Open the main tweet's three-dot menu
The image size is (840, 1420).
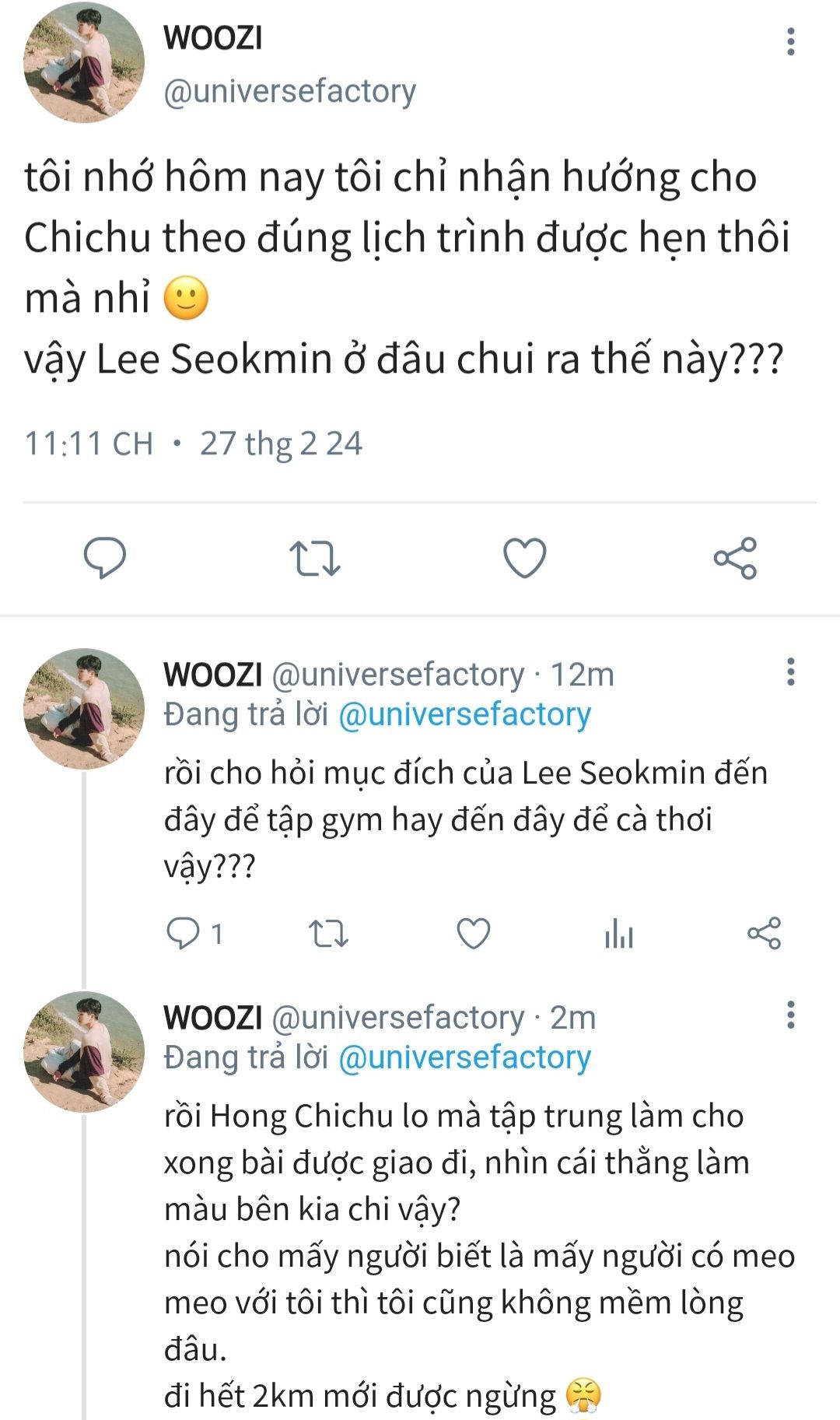point(790,41)
